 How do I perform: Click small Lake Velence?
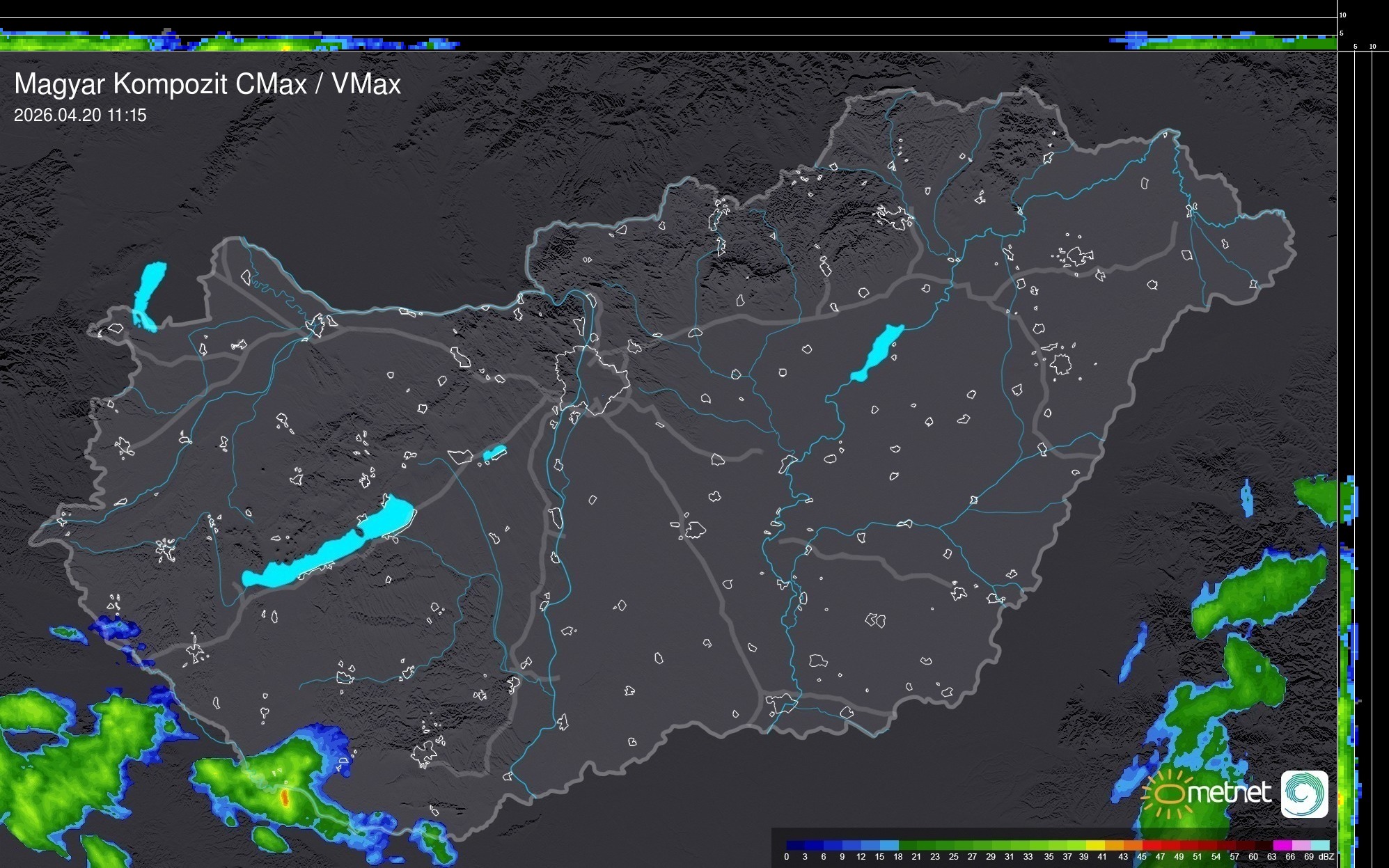click(494, 453)
